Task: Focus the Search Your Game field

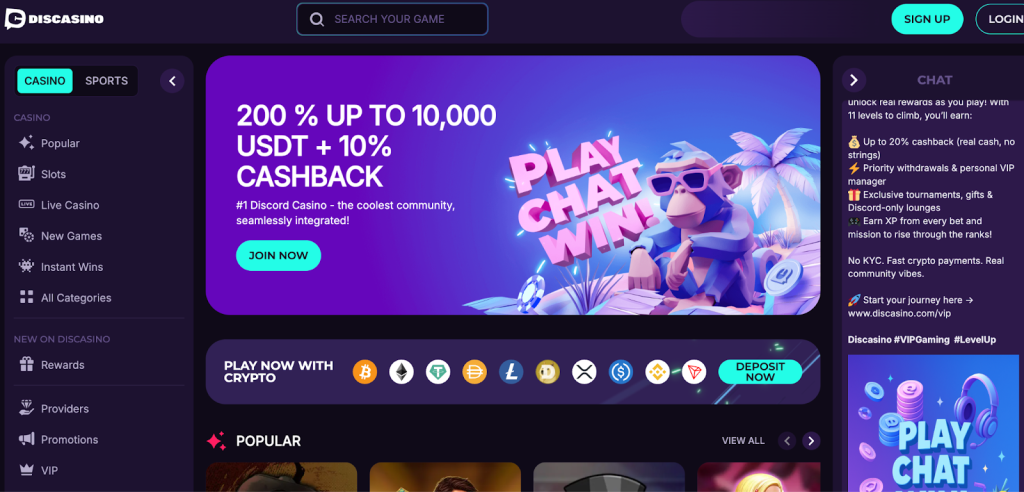Action: [x=392, y=19]
